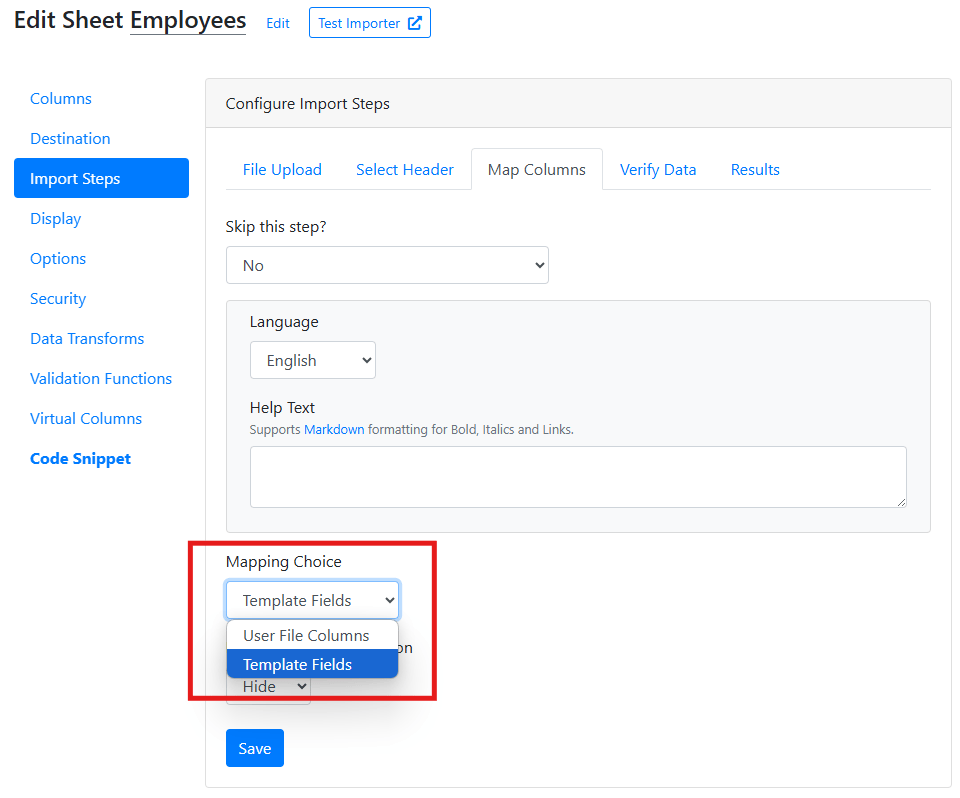Open the Skip this step dropdown
This screenshot has width=960, height=798.
point(387,265)
